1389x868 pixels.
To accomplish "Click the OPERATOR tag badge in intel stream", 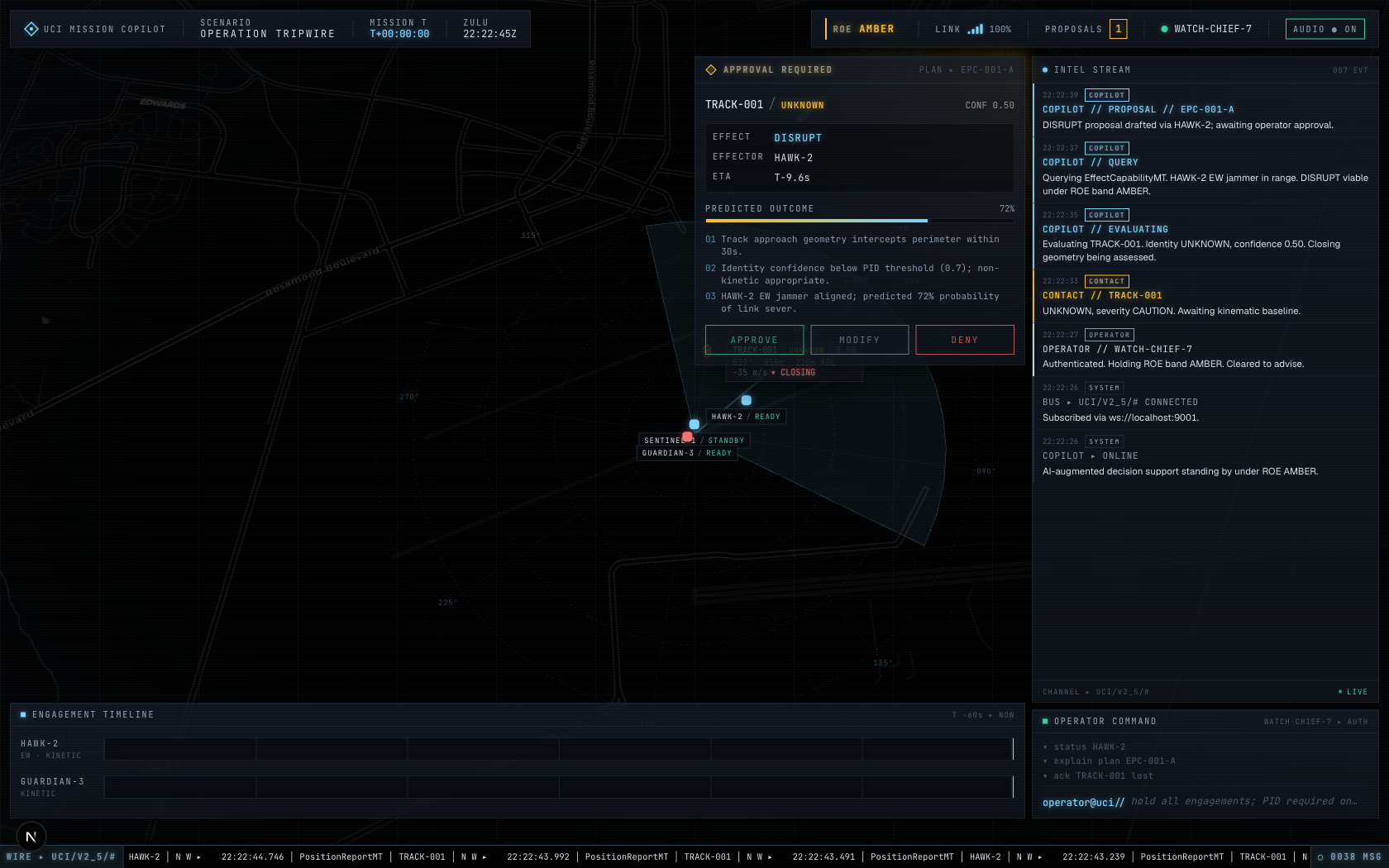I will 1110,335.
